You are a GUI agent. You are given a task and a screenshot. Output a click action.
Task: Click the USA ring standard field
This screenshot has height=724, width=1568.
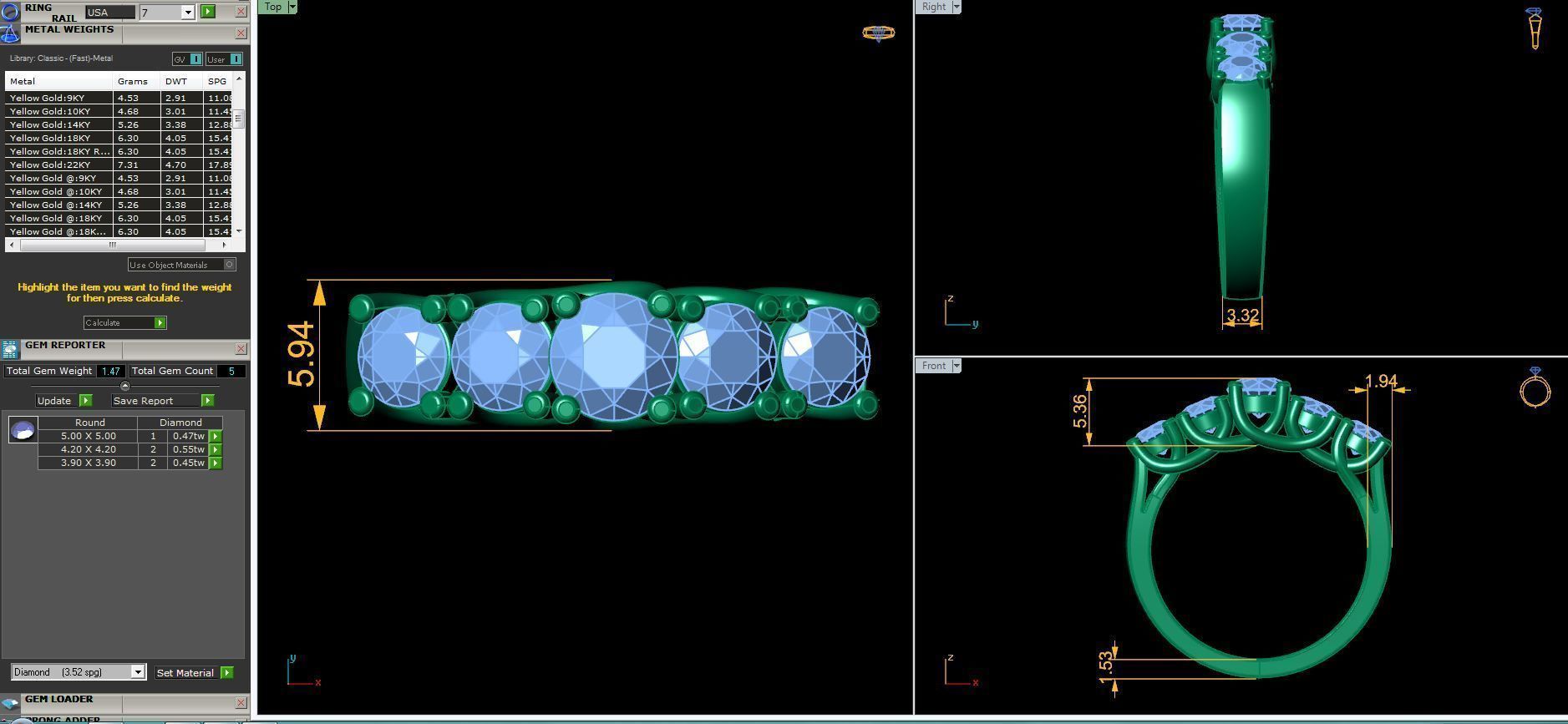(x=110, y=13)
